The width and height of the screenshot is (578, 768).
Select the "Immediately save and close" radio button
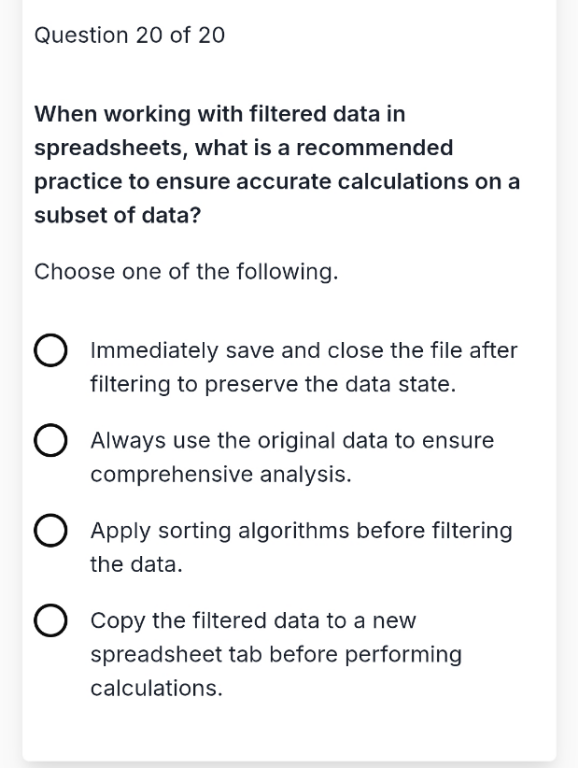coord(50,350)
